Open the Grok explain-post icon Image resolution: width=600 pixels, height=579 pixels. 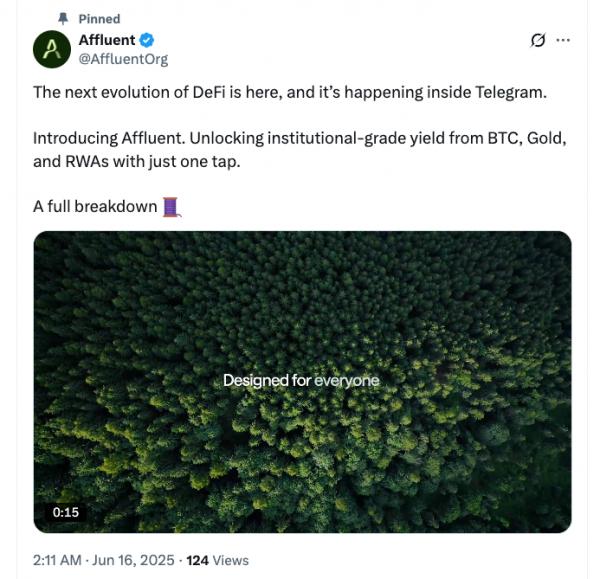coord(538,40)
